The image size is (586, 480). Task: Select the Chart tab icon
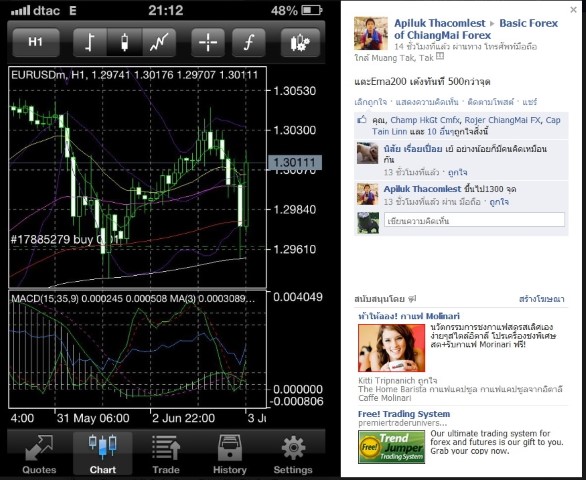(x=103, y=454)
